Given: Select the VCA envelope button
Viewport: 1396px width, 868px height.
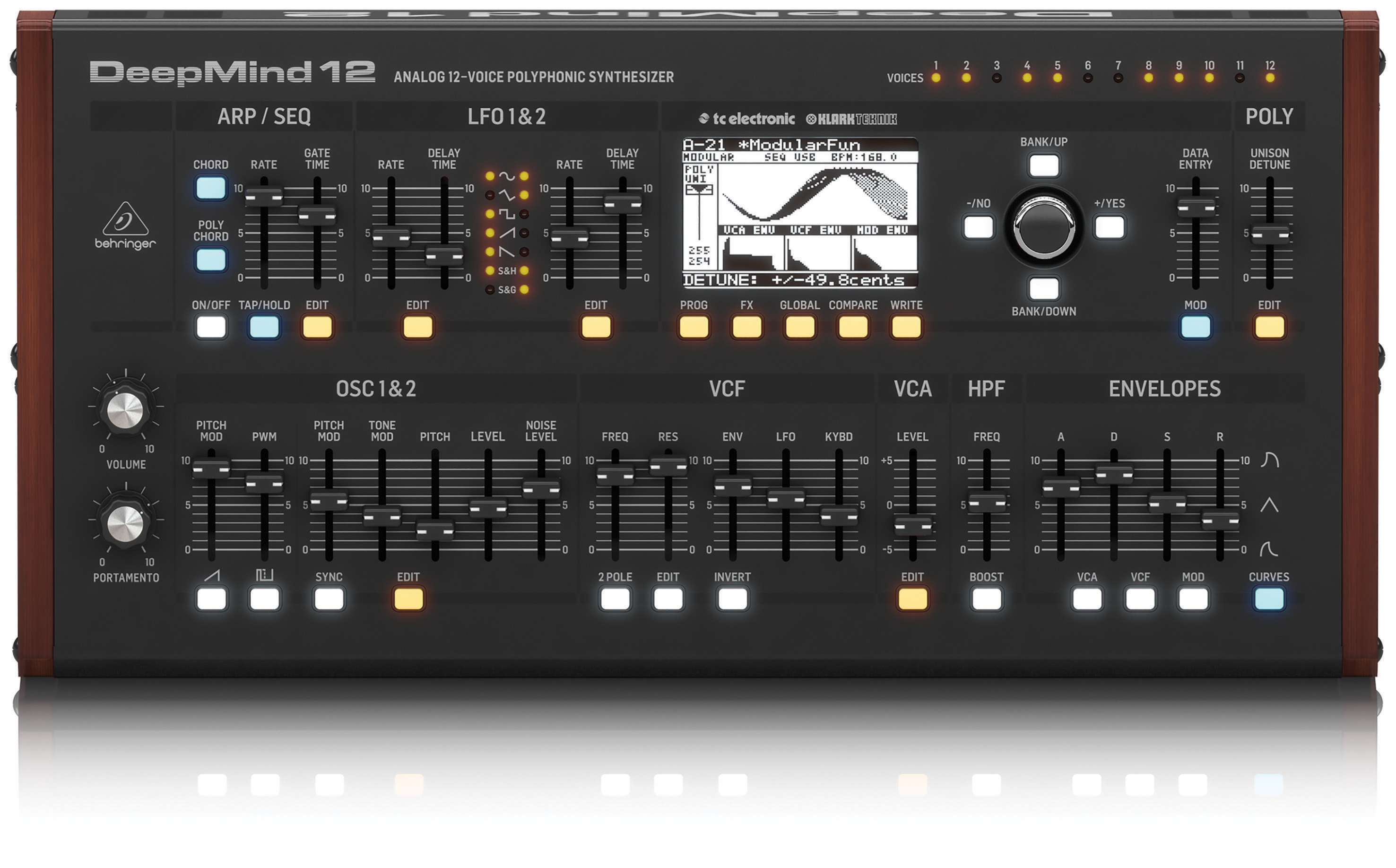Looking at the screenshot, I should click(1087, 599).
